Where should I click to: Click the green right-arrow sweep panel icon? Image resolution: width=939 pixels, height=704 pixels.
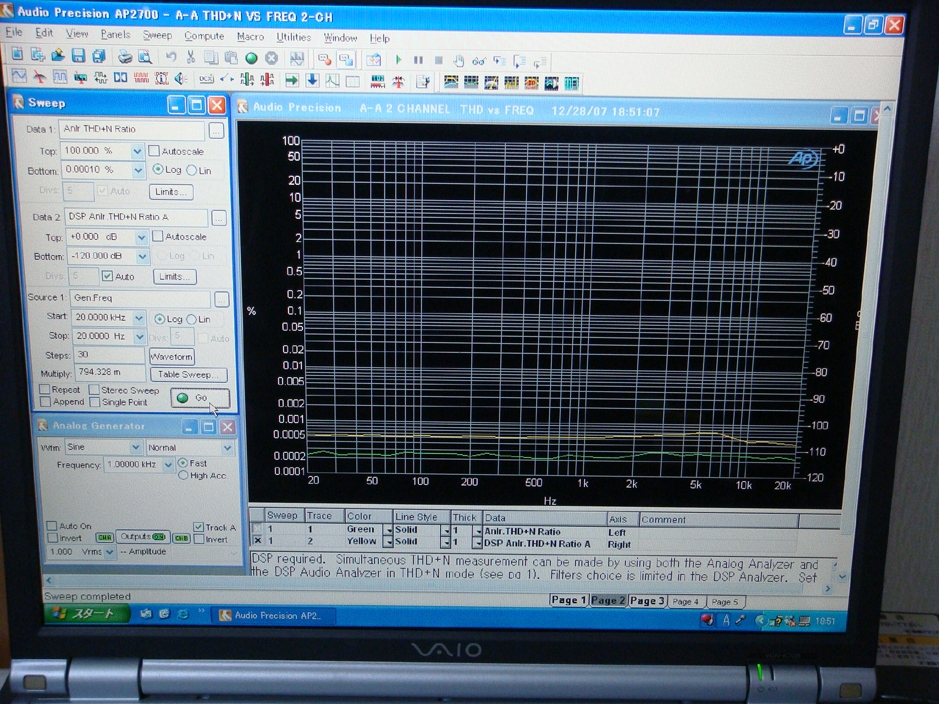click(x=292, y=80)
